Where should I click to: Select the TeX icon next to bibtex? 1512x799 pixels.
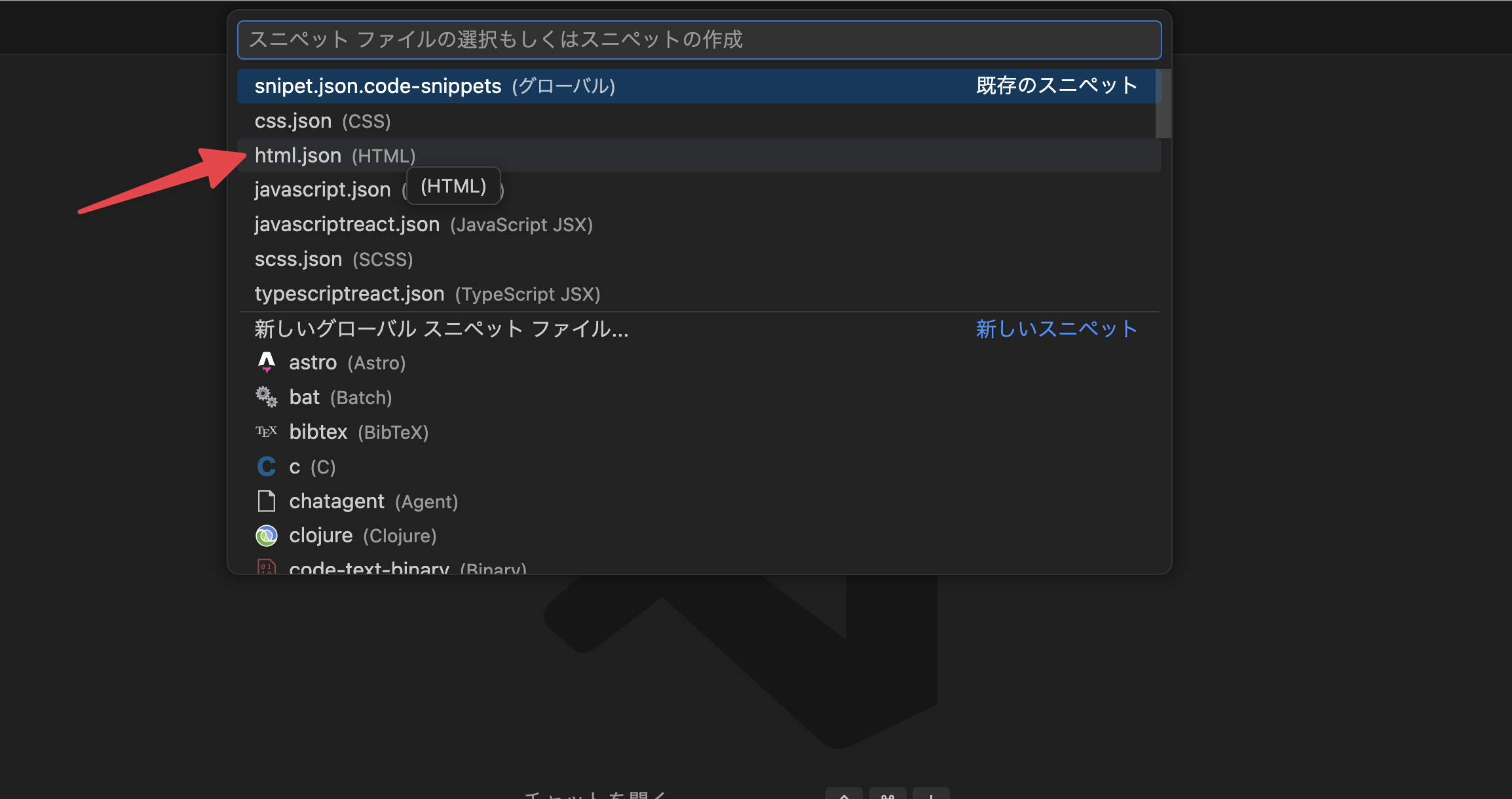[266, 431]
